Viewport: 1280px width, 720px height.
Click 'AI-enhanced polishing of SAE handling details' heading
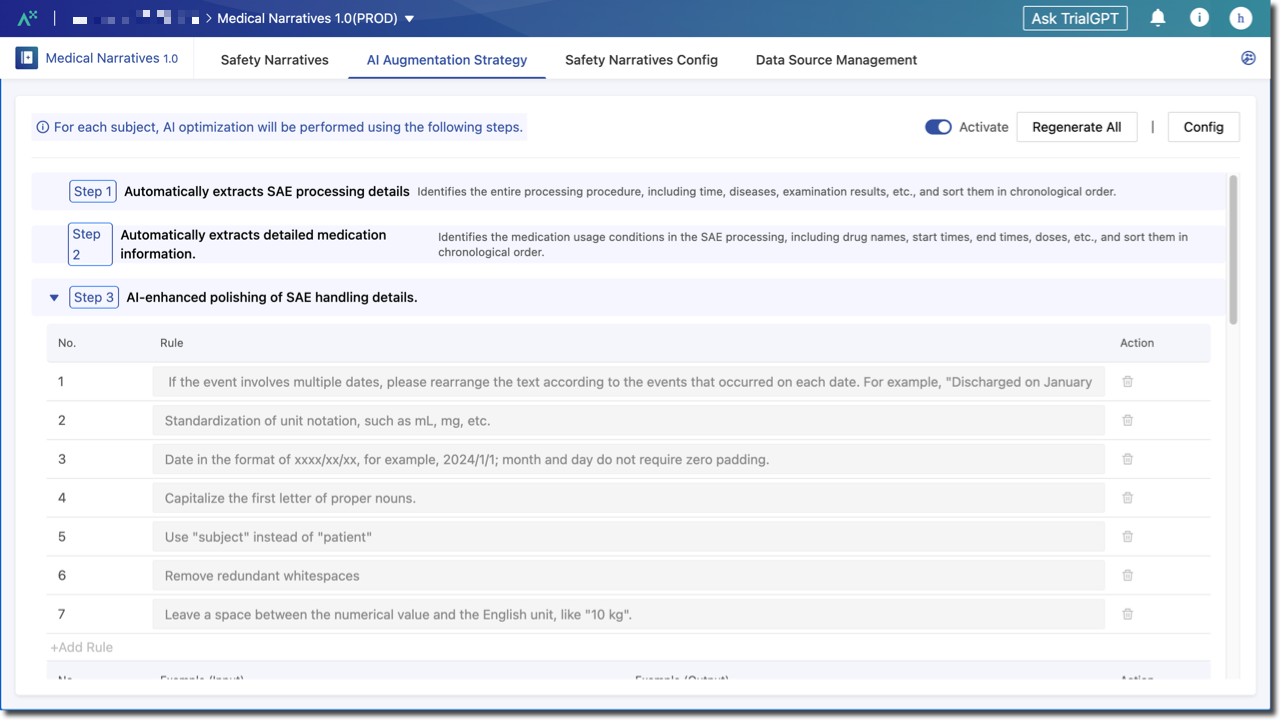click(x=272, y=297)
